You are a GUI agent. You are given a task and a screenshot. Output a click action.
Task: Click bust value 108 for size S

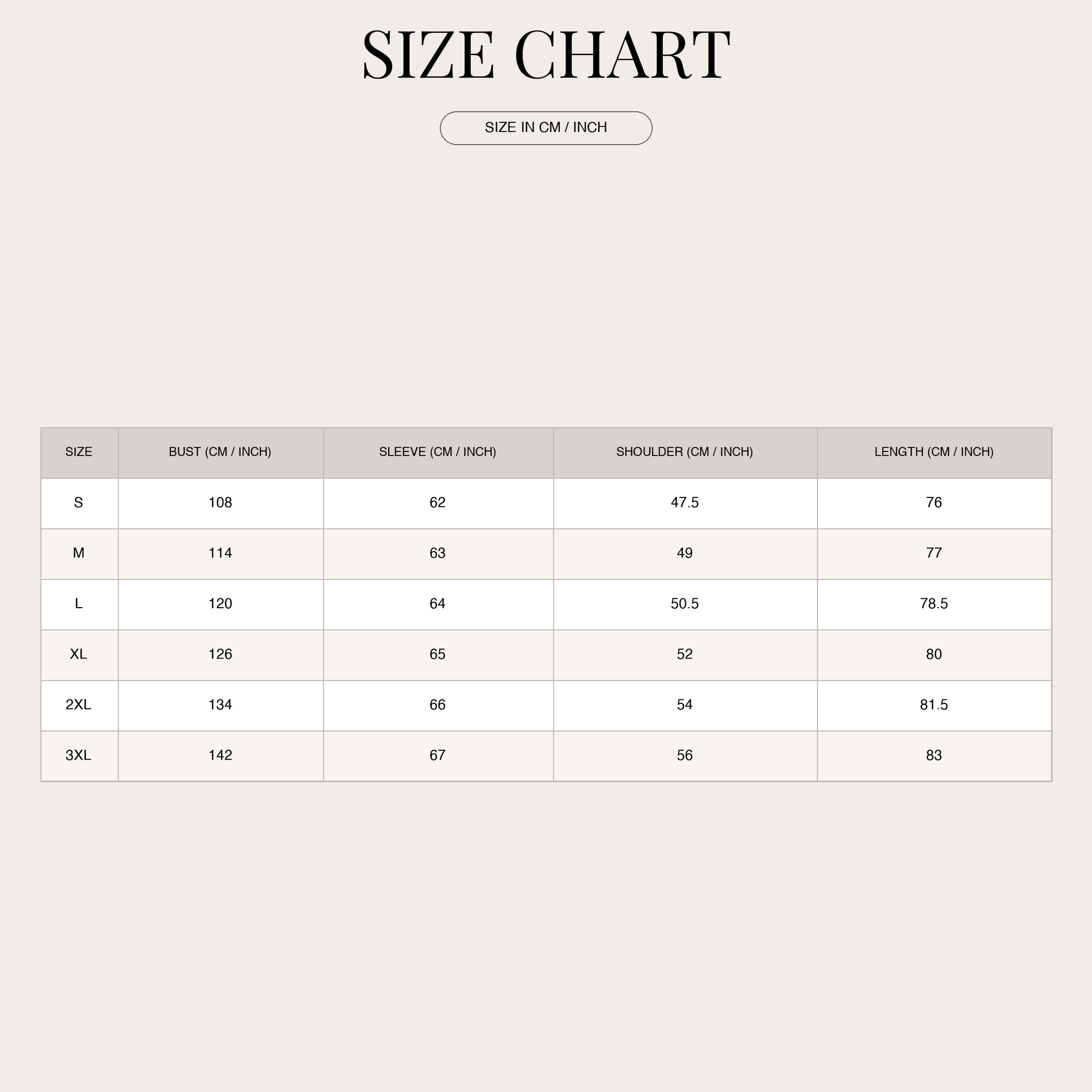click(x=221, y=502)
